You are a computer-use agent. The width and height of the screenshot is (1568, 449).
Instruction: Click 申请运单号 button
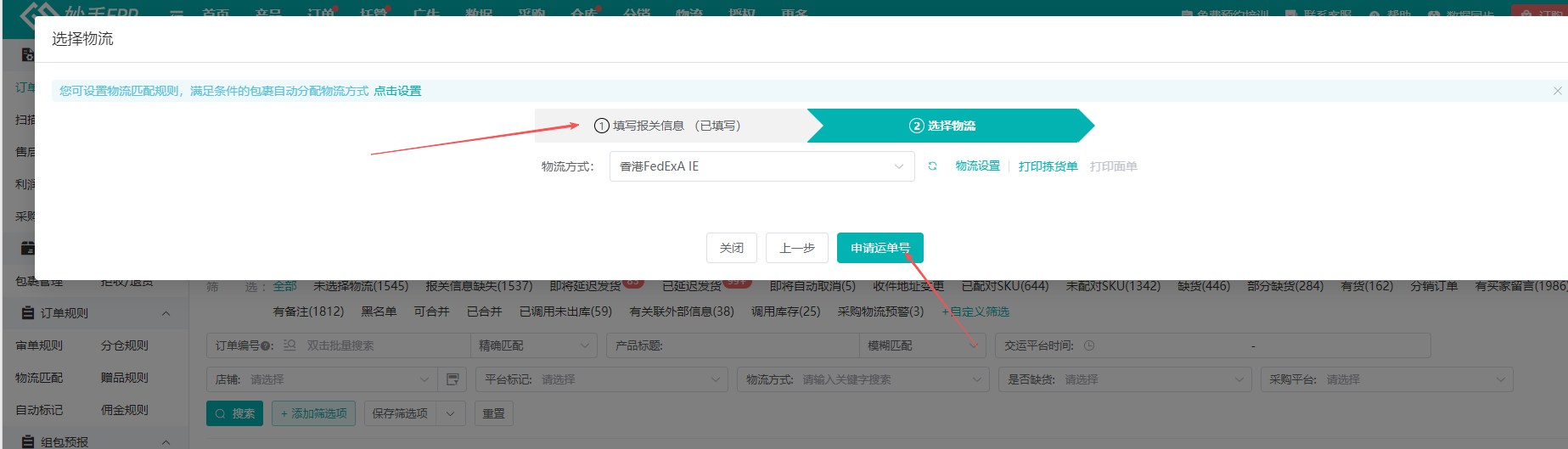(880, 248)
